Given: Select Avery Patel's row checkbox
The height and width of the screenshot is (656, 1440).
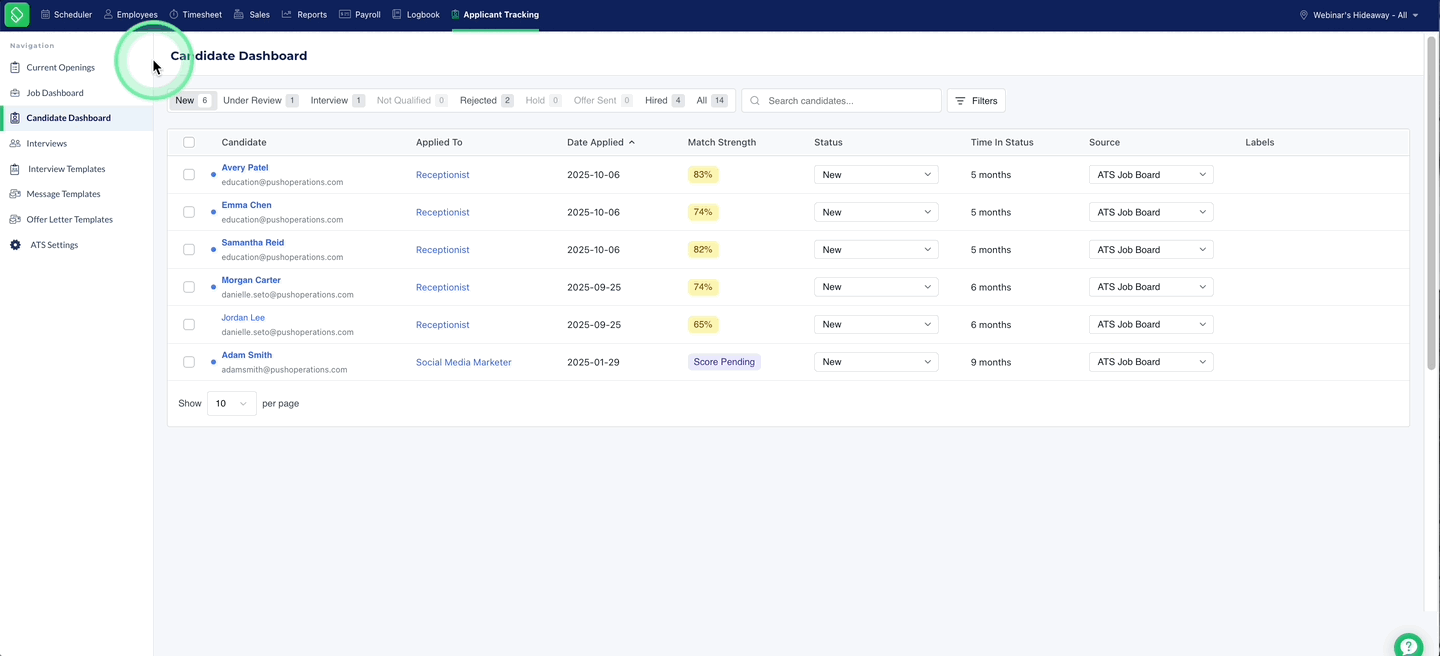Looking at the screenshot, I should pyautogui.click(x=189, y=175).
